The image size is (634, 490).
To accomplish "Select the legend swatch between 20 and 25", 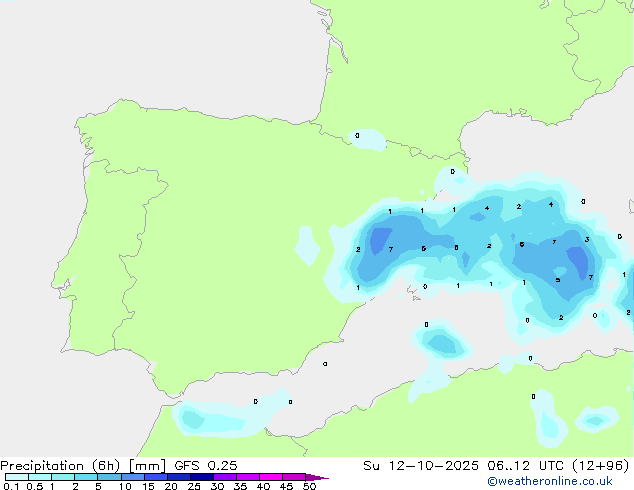I will (x=179, y=477).
